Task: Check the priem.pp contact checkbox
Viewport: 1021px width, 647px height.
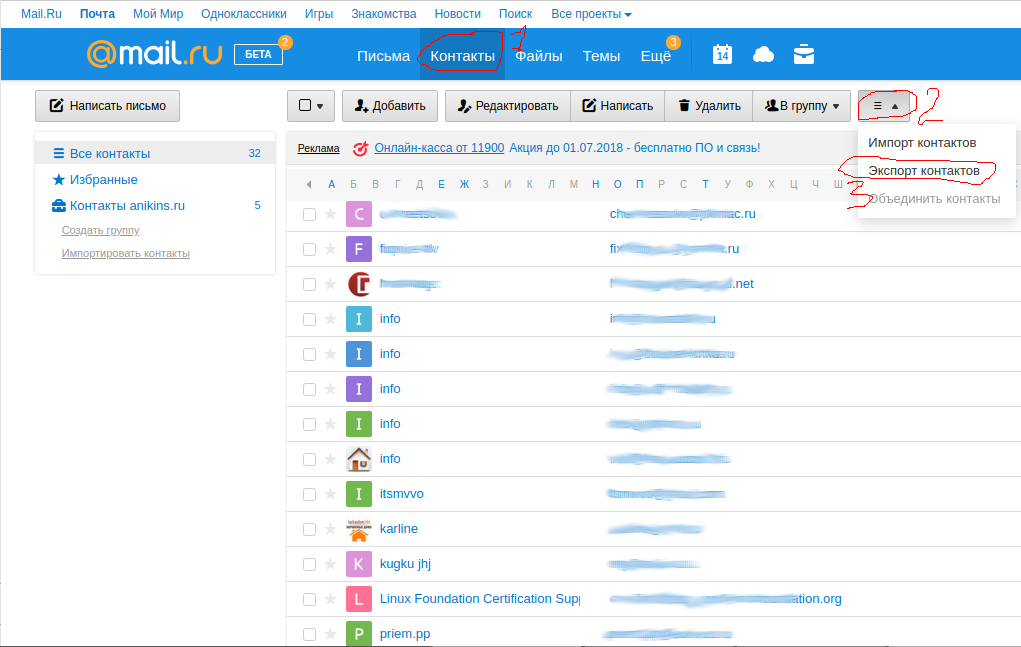Action: tap(309, 635)
